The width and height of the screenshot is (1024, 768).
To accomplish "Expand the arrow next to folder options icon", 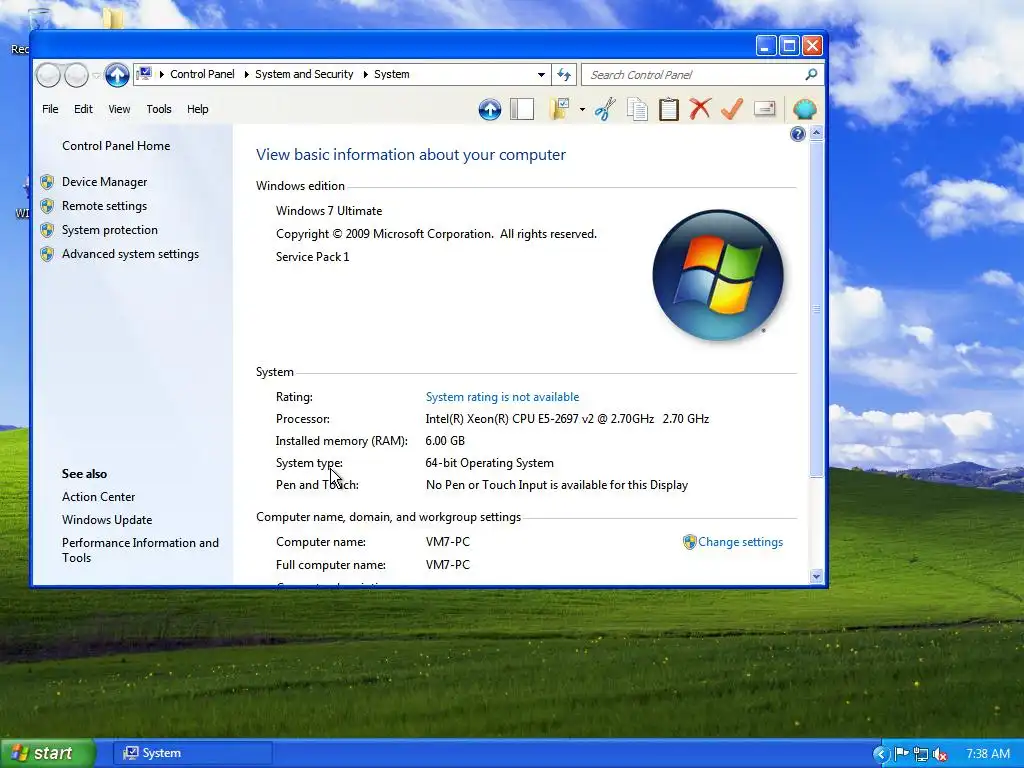I will (x=582, y=110).
